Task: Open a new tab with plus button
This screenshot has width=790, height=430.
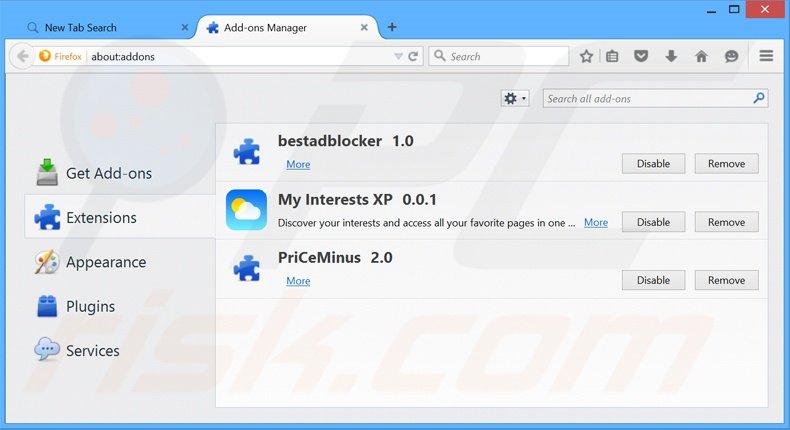Action: pos(391,27)
